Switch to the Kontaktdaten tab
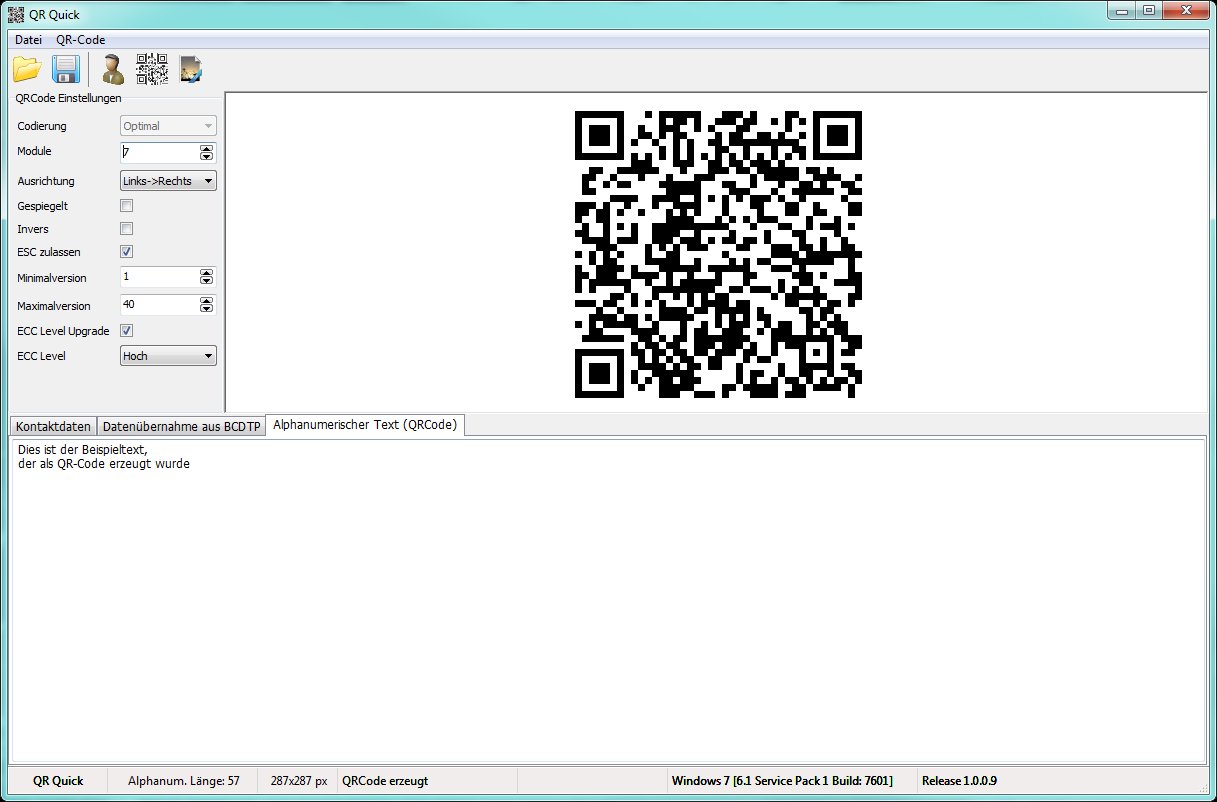 [x=53, y=426]
